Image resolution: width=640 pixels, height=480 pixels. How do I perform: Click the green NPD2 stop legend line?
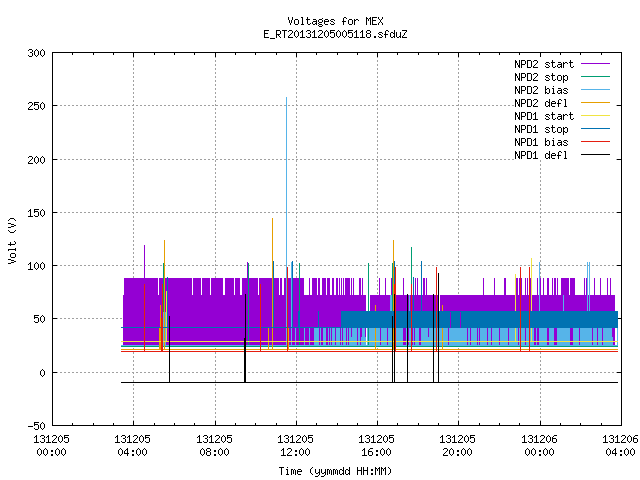click(x=595, y=77)
